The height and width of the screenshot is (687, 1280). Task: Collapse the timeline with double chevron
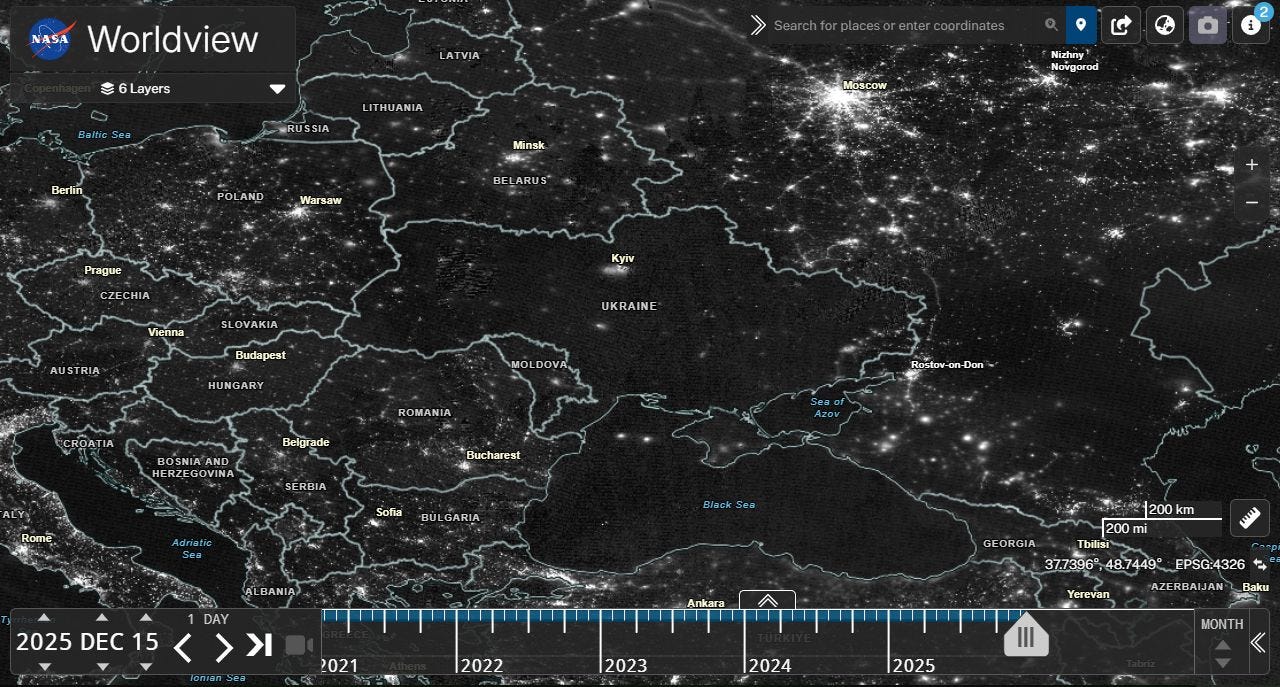click(x=1258, y=643)
